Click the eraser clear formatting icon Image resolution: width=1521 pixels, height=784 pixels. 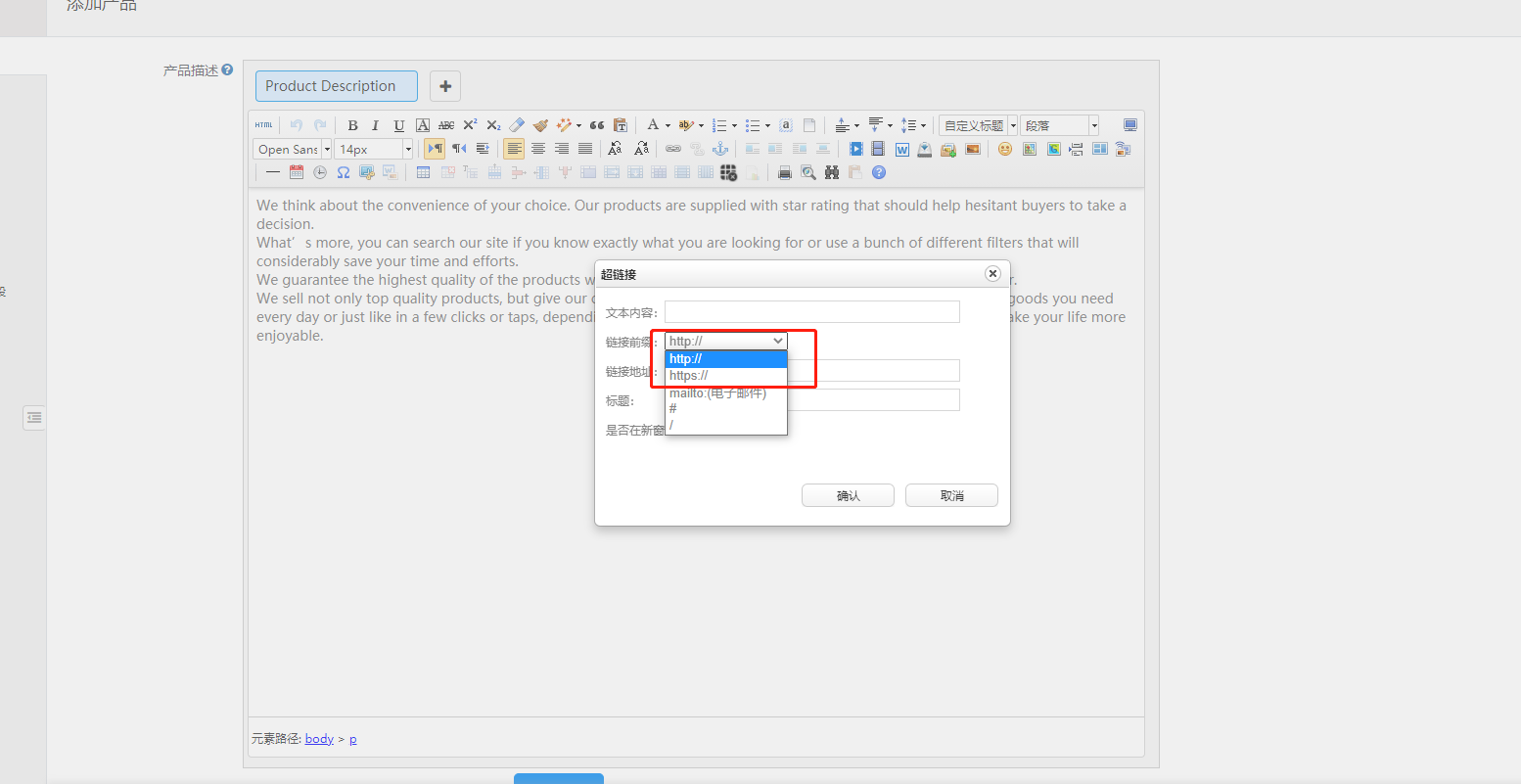(x=517, y=125)
